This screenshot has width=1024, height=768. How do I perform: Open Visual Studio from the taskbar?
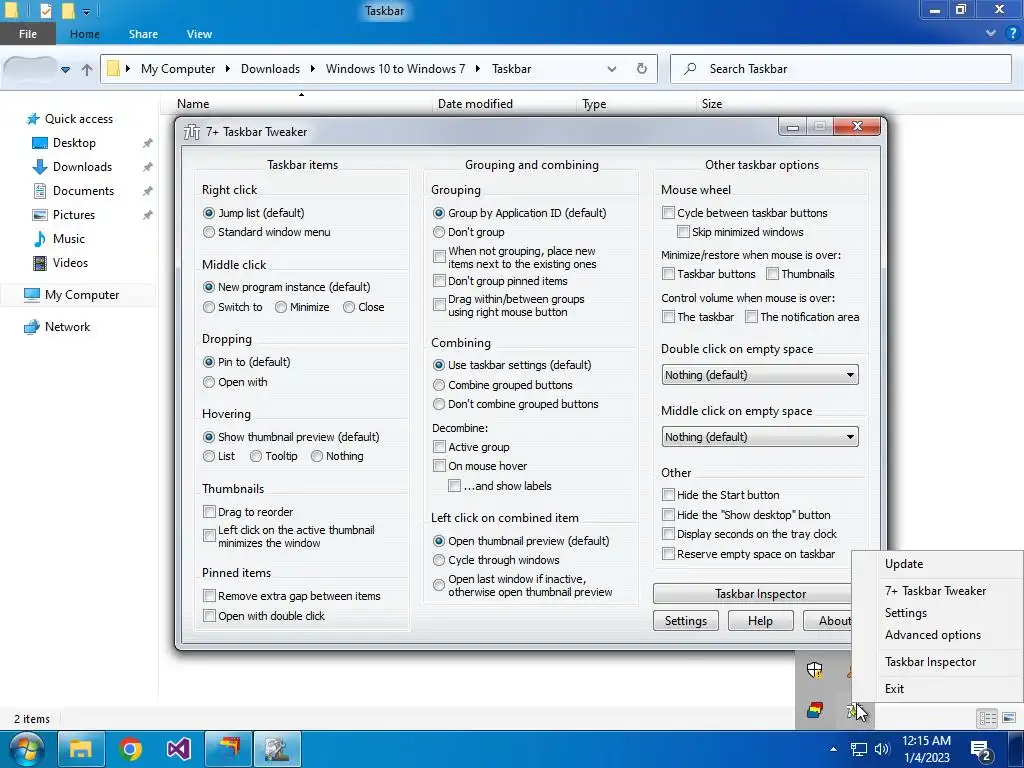point(178,749)
